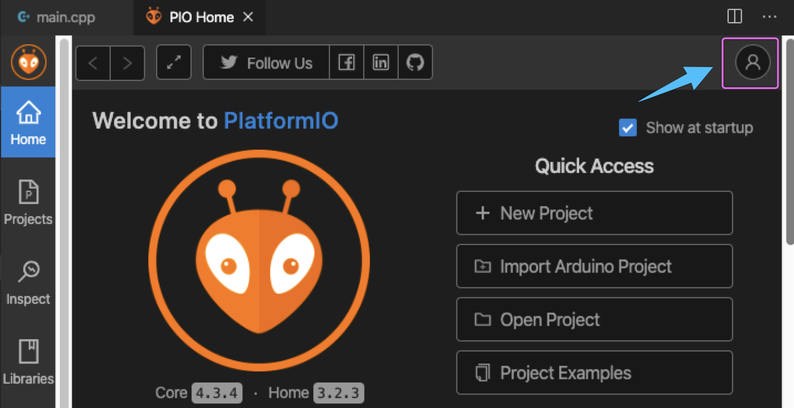Uncheck the Show at startup checkbox

pyautogui.click(x=628, y=127)
